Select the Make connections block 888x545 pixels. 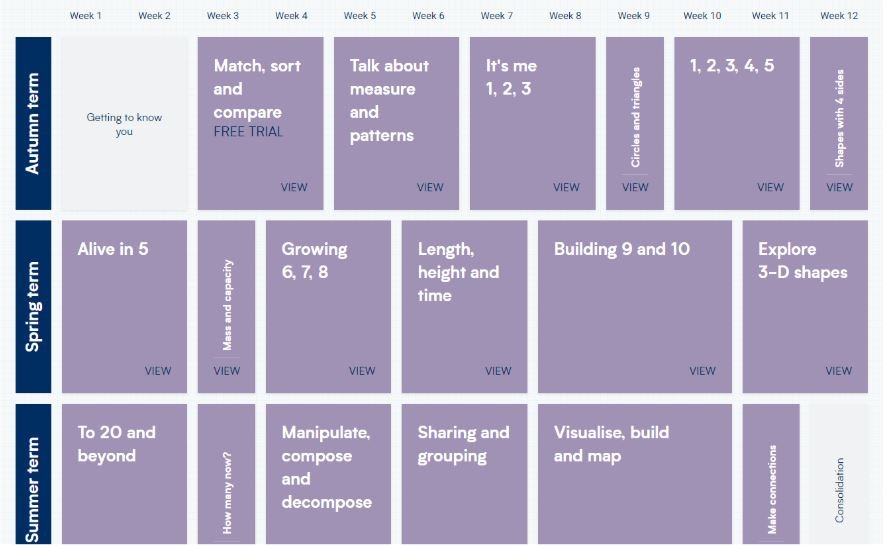click(x=771, y=474)
